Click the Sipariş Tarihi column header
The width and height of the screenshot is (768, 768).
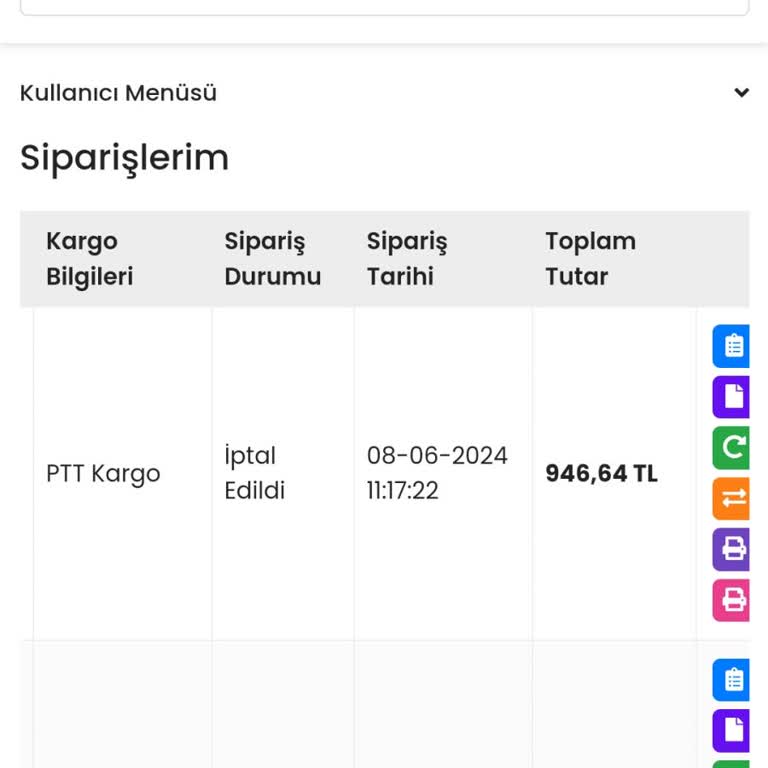click(x=407, y=259)
